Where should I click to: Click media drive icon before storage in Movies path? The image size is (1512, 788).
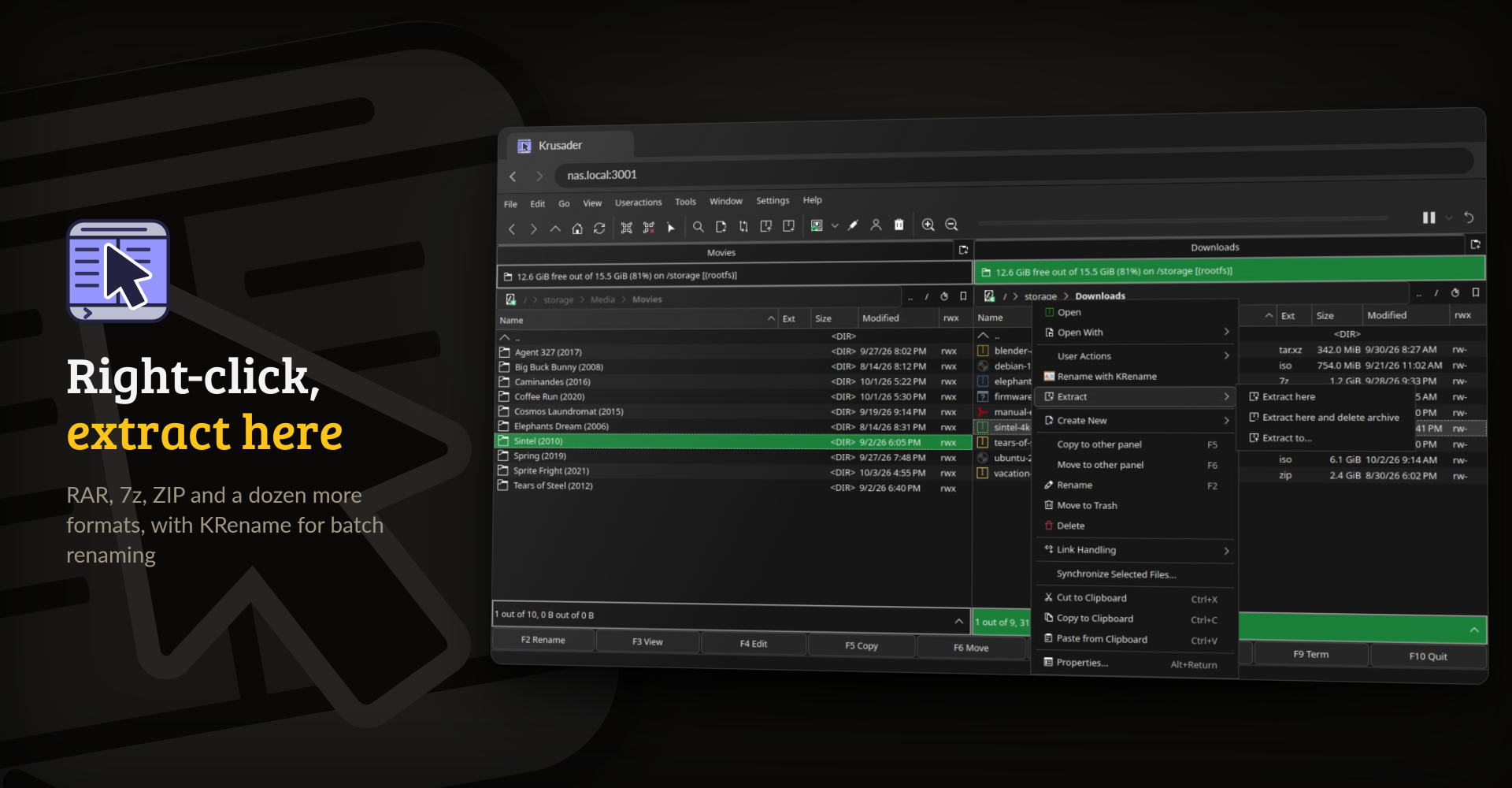510,299
